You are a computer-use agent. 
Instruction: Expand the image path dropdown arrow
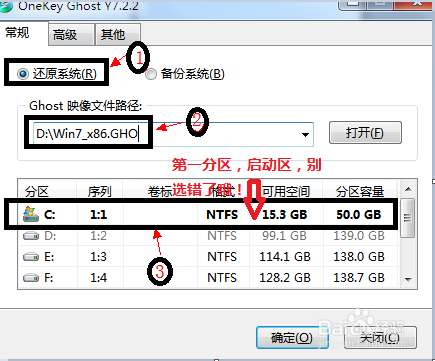point(305,135)
